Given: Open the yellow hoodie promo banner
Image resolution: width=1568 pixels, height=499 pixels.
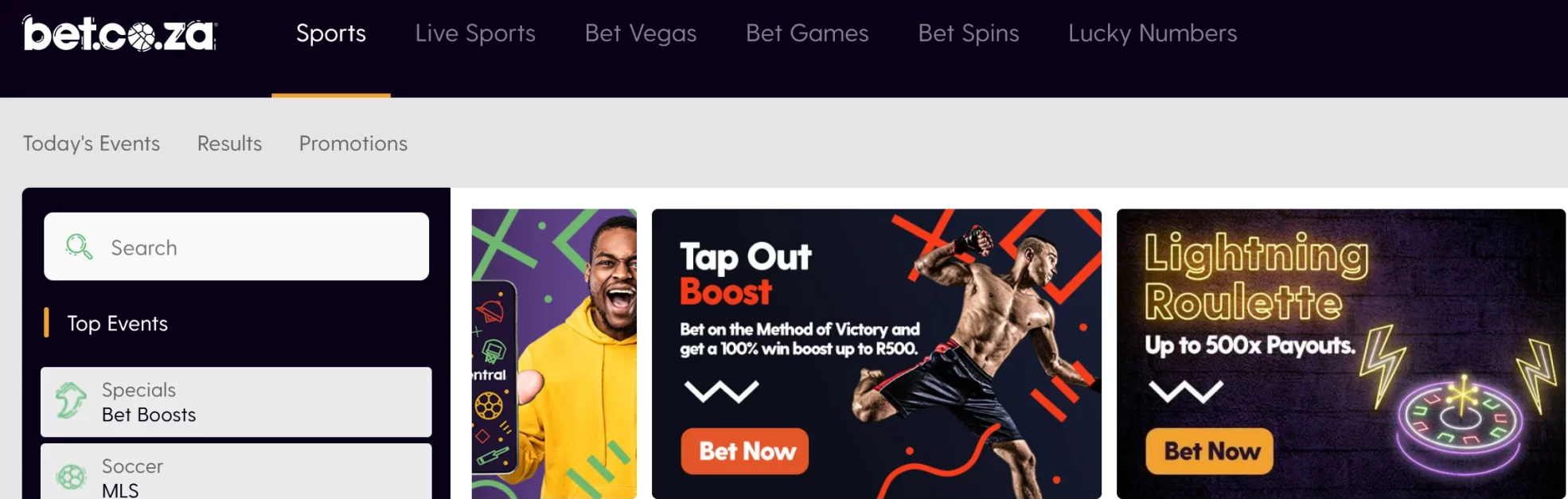Looking at the screenshot, I should click(x=554, y=354).
